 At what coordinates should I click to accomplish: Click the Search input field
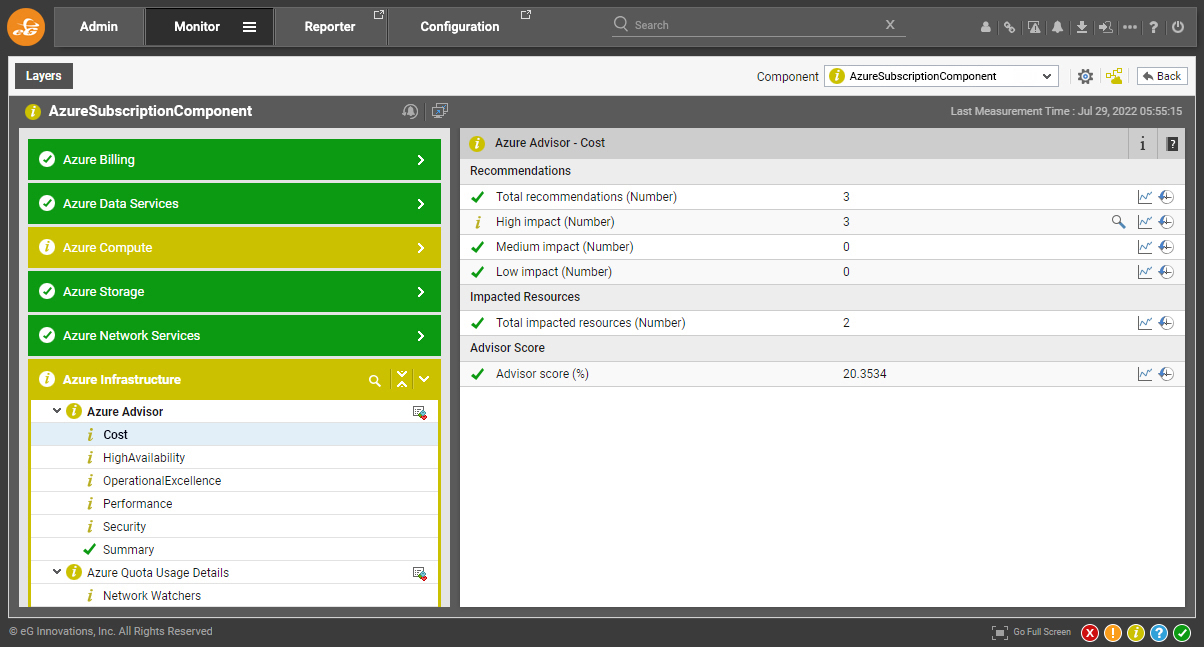(x=758, y=25)
